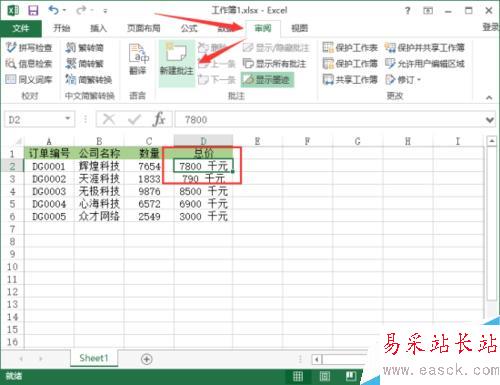The height and width of the screenshot is (385, 500).
Task: Select row 7 header
Action: click(x=12, y=229)
